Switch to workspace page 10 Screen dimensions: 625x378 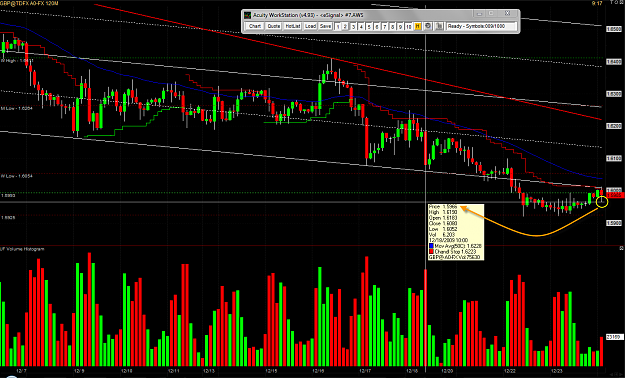click(x=409, y=26)
